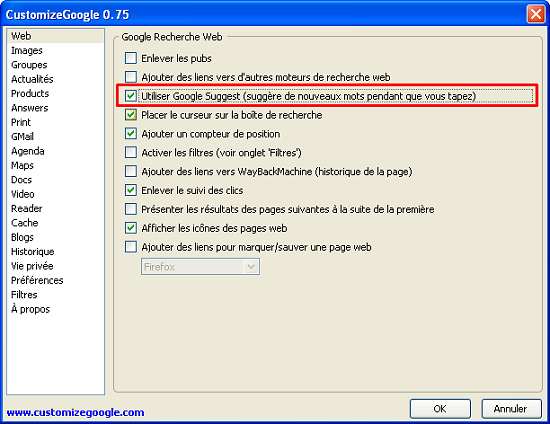
Task: Enable the 'Enlever les pubs' checkbox
Action: coord(131,58)
